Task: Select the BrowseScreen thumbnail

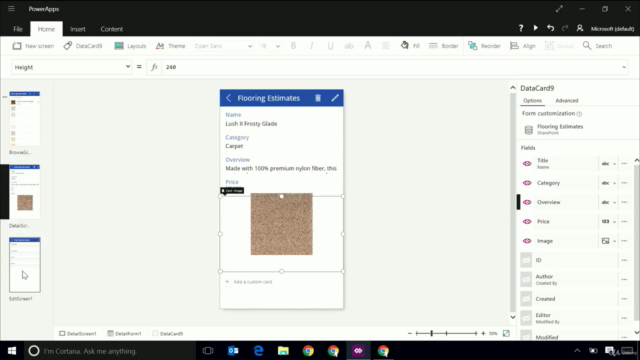Action: 24,119
